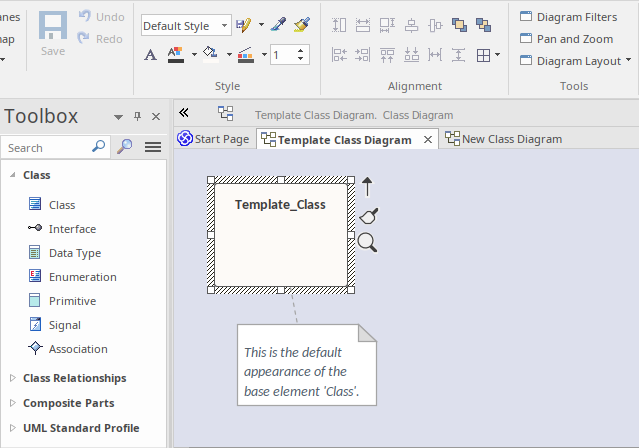Click the Quick Linker arrow beside Template_Class
The image size is (639, 448).
click(x=367, y=186)
